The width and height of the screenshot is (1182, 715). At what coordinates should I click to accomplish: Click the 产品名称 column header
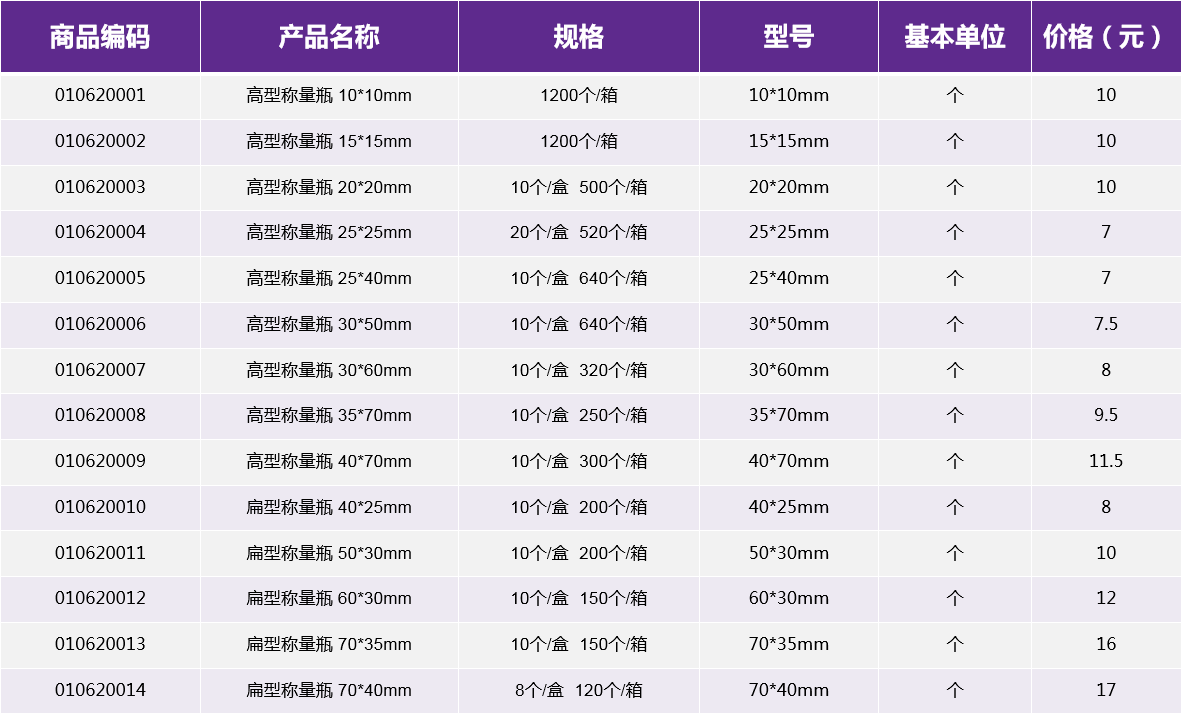click(x=329, y=36)
